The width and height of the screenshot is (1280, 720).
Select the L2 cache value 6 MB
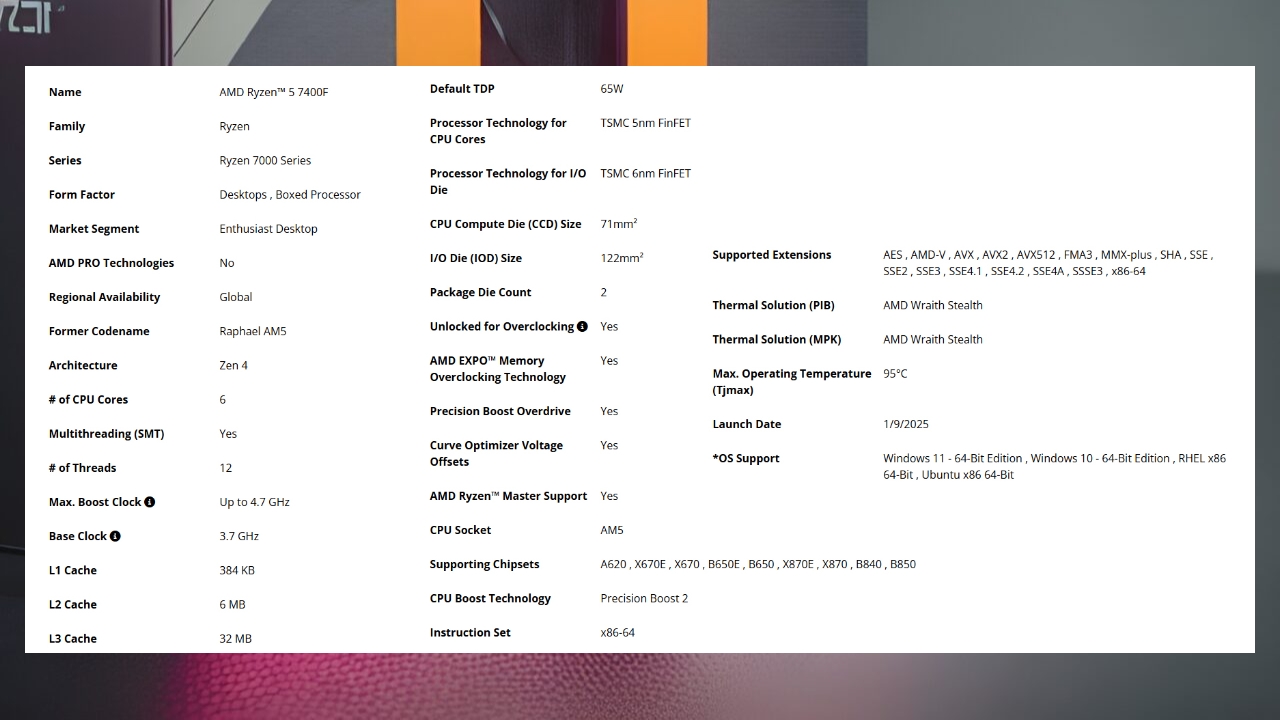click(x=232, y=604)
